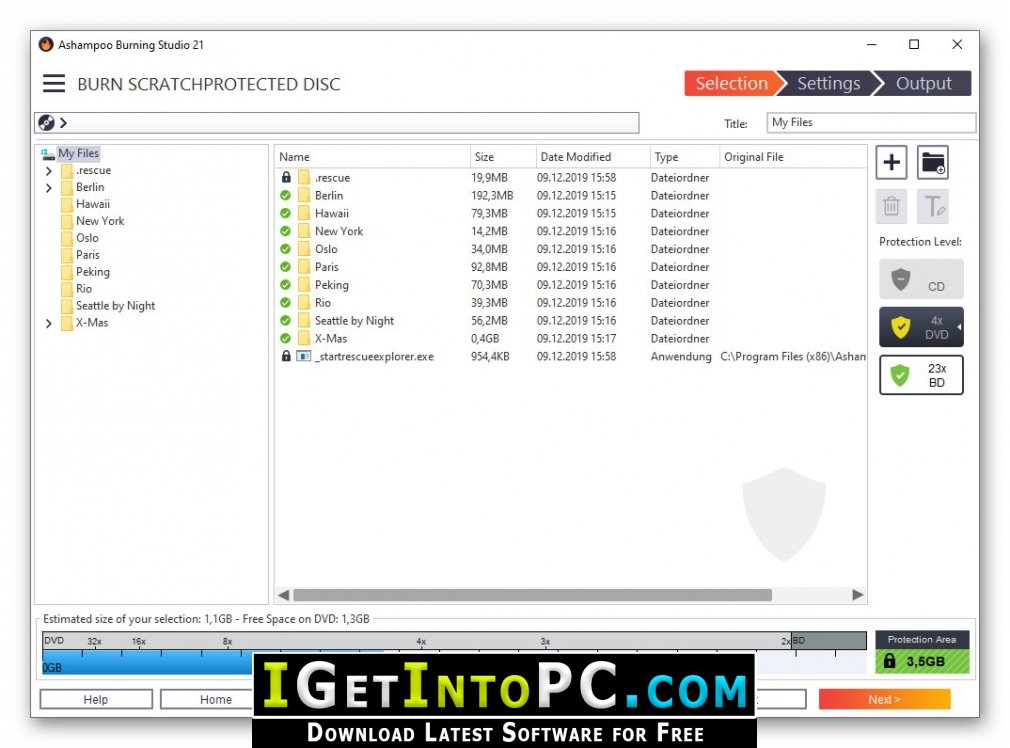1010x748 pixels.
Task: Select the X-Mas row in file list
Action: click(x=571, y=338)
